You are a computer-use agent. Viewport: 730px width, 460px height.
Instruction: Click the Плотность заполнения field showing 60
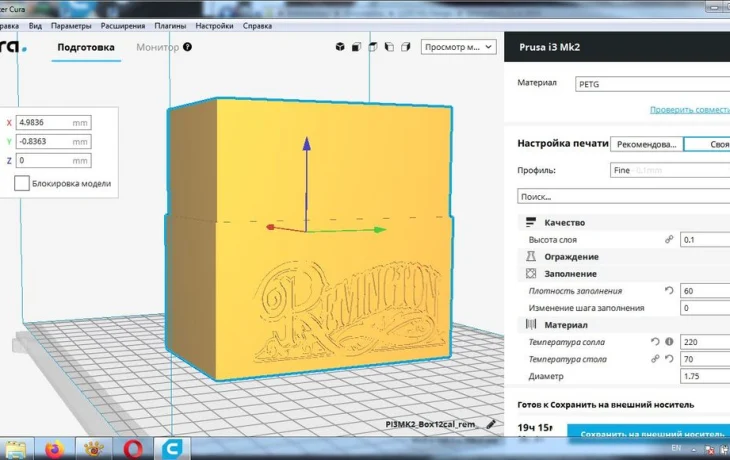tap(705, 291)
